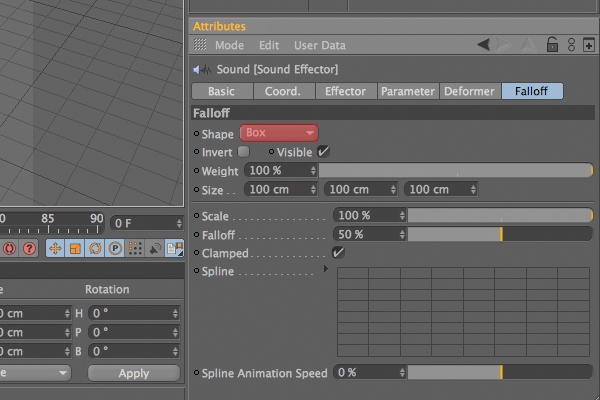600x400 pixels.
Task: Click the Scale 100 % value field
Action: (x=369, y=216)
